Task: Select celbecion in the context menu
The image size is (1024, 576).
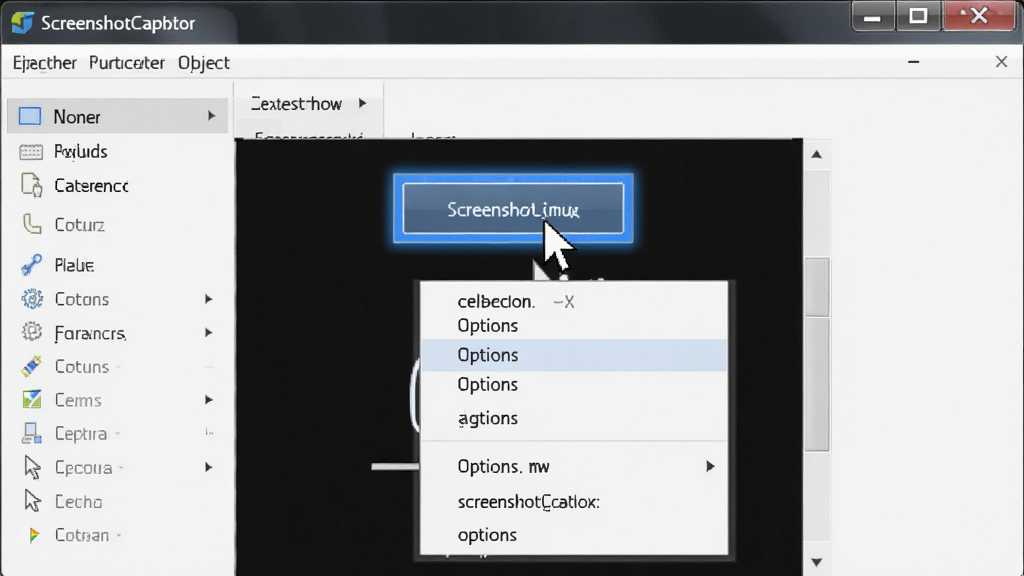Action: pos(496,302)
